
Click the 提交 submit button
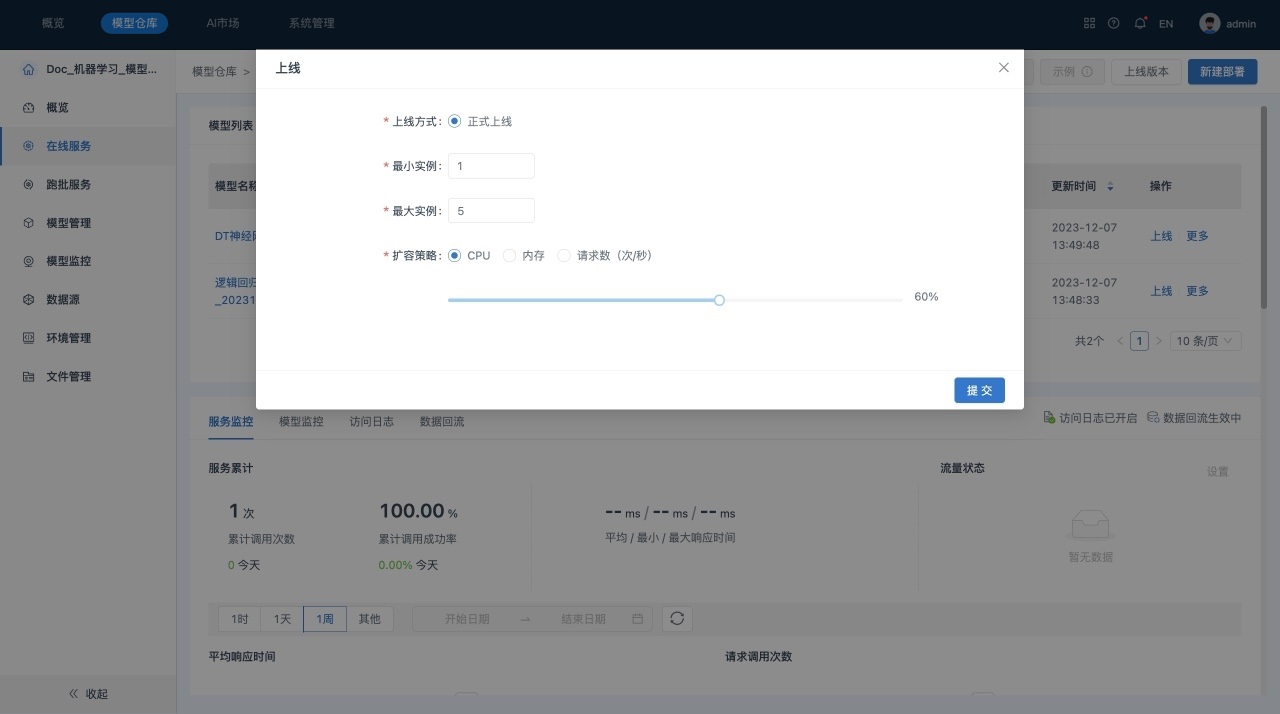979,390
